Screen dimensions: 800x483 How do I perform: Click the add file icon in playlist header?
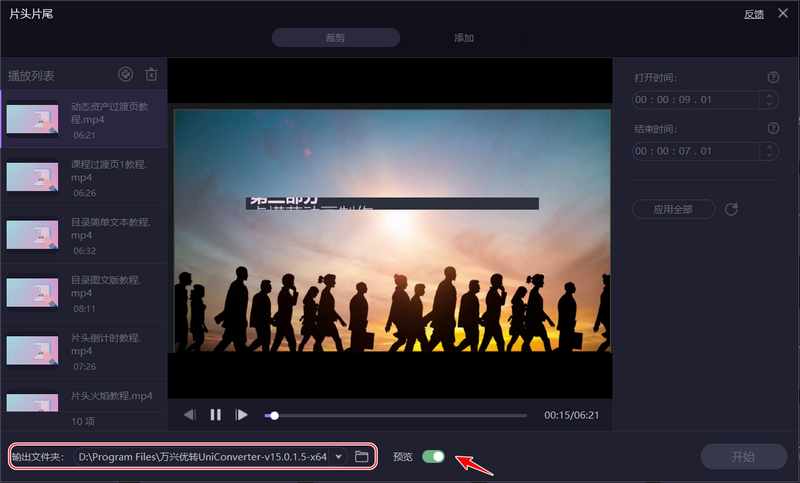coord(125,74)
